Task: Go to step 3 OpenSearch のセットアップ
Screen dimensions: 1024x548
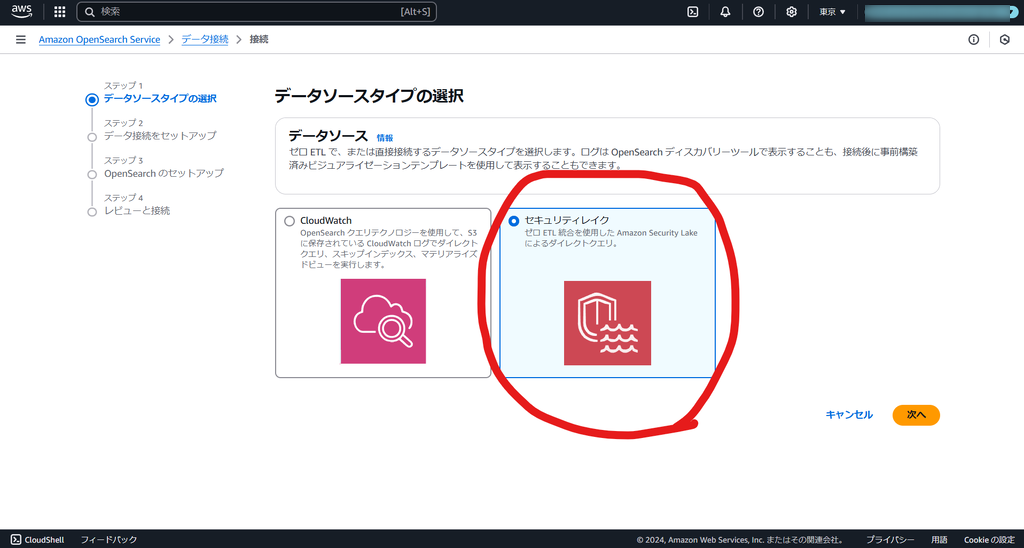Action: (164, 173)
